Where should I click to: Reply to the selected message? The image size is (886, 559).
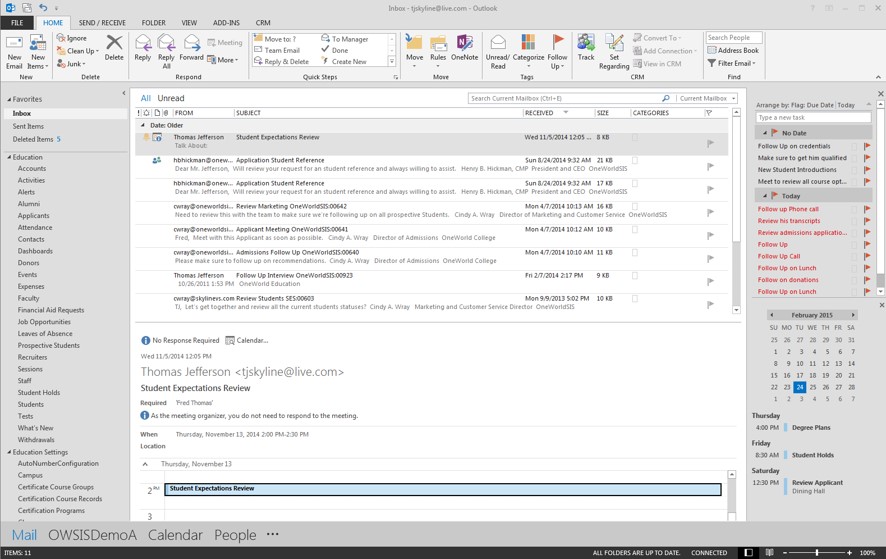(x=143, y=48)
